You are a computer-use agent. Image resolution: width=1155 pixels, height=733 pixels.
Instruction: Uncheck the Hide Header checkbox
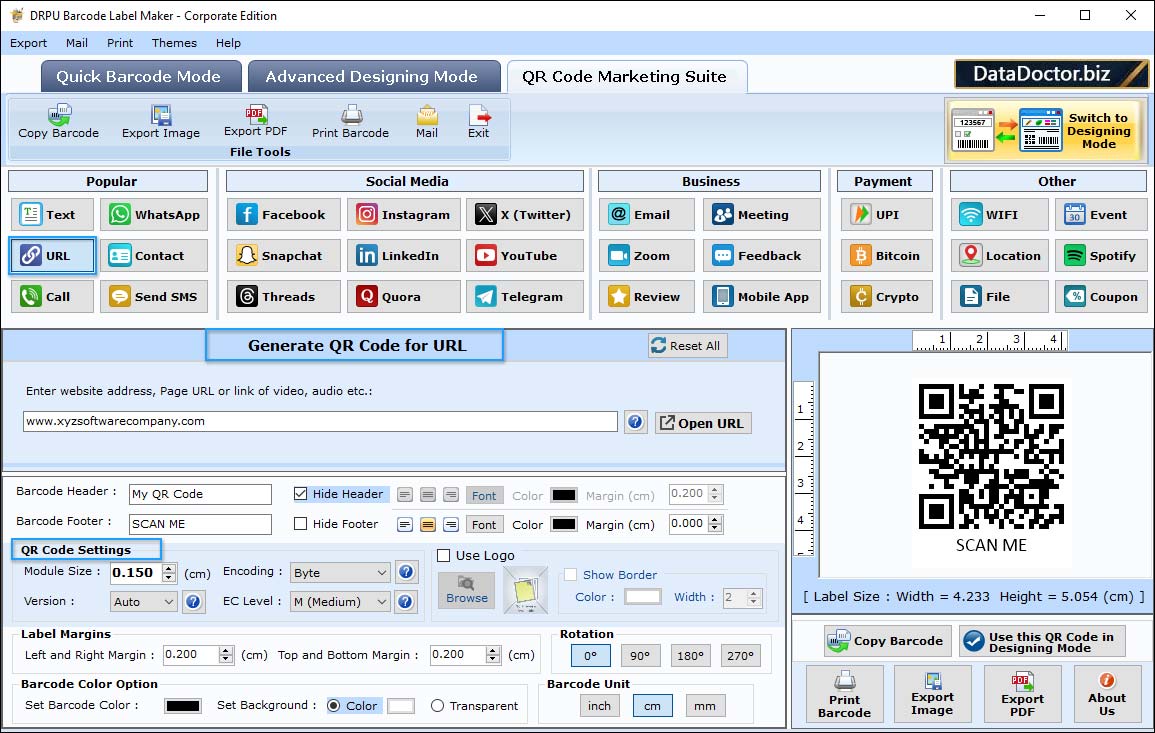(301, 494)
